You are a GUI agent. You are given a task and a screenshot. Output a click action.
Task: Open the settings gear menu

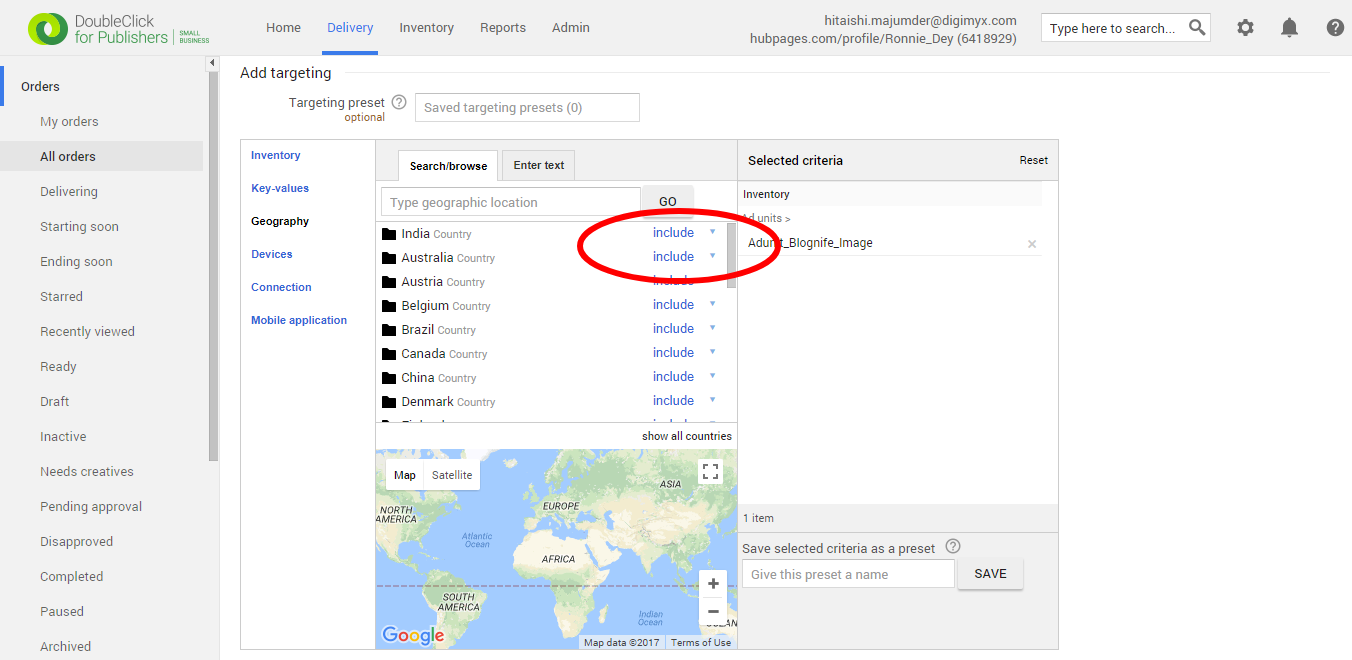click(1245, 28)
